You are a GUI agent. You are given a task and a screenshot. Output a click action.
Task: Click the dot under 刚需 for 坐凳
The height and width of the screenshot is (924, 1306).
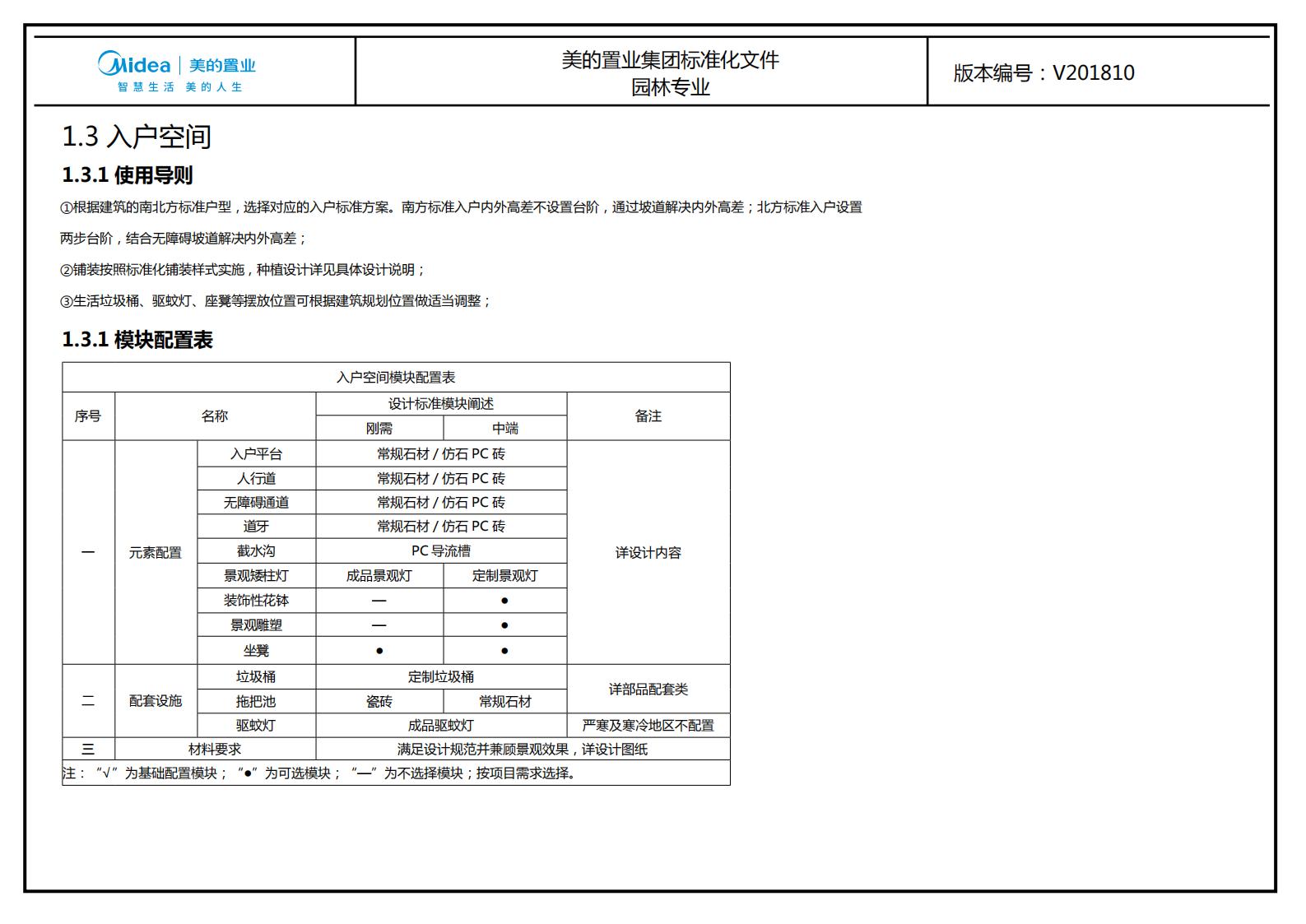click(x=379, y=651)
